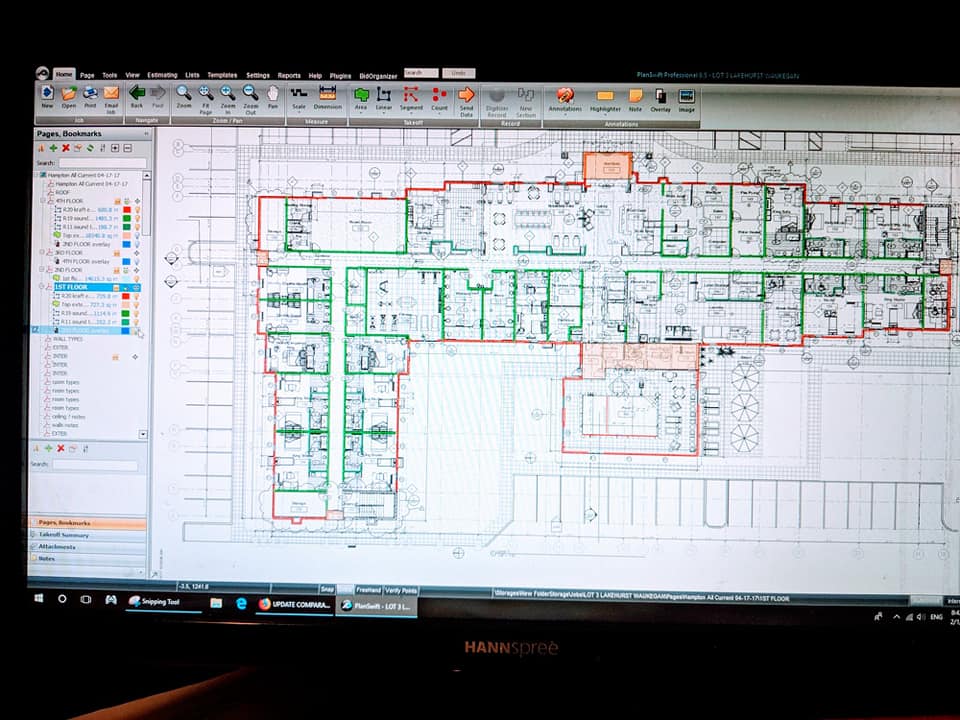The width and height of the screenshot is (960, 720).
Task: Click blue color swatch of 4TH FLOOR overlay row
Action: pos(126,261)
